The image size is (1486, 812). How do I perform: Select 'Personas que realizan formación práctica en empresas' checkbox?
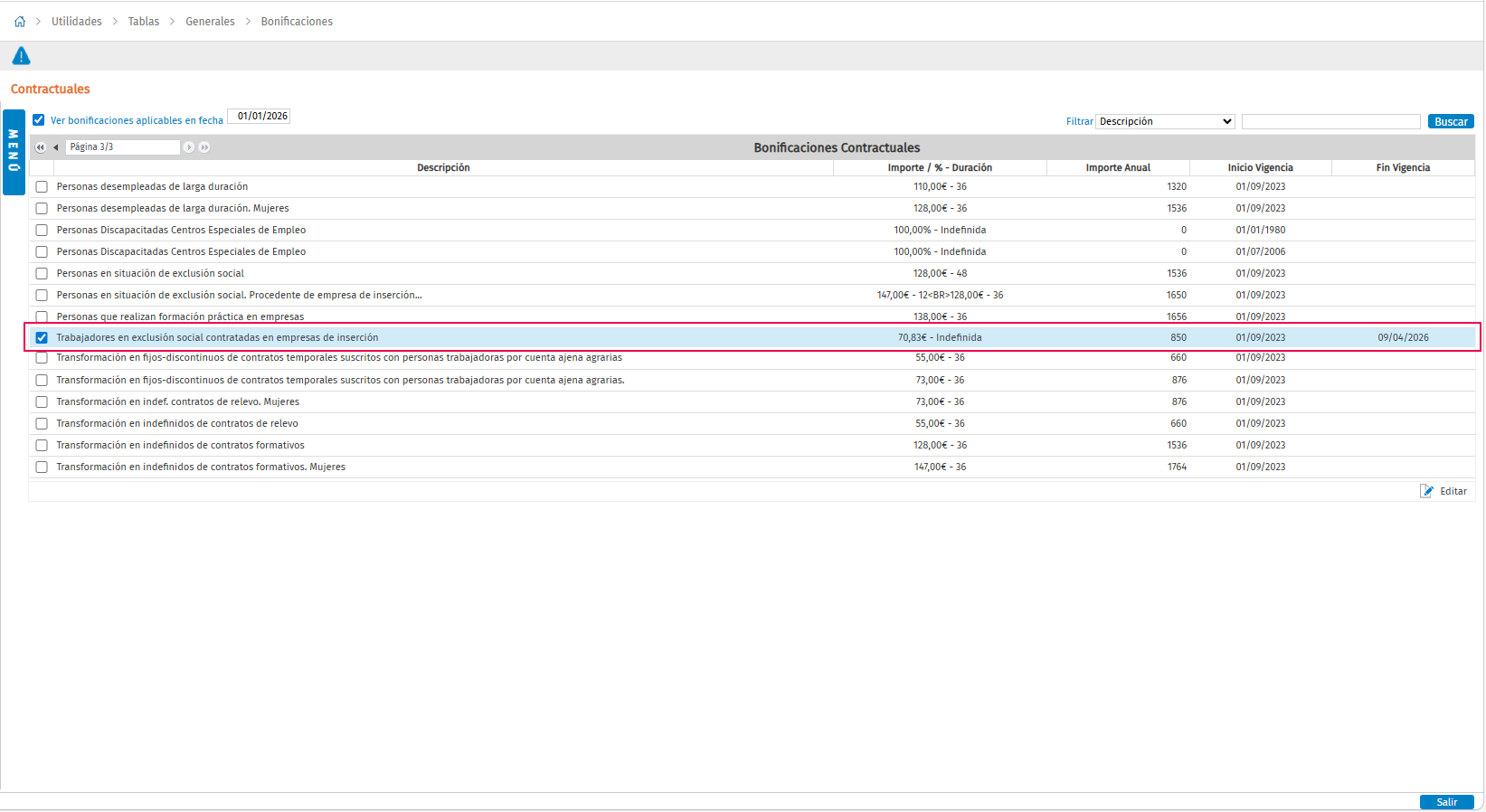click(42, 316)
